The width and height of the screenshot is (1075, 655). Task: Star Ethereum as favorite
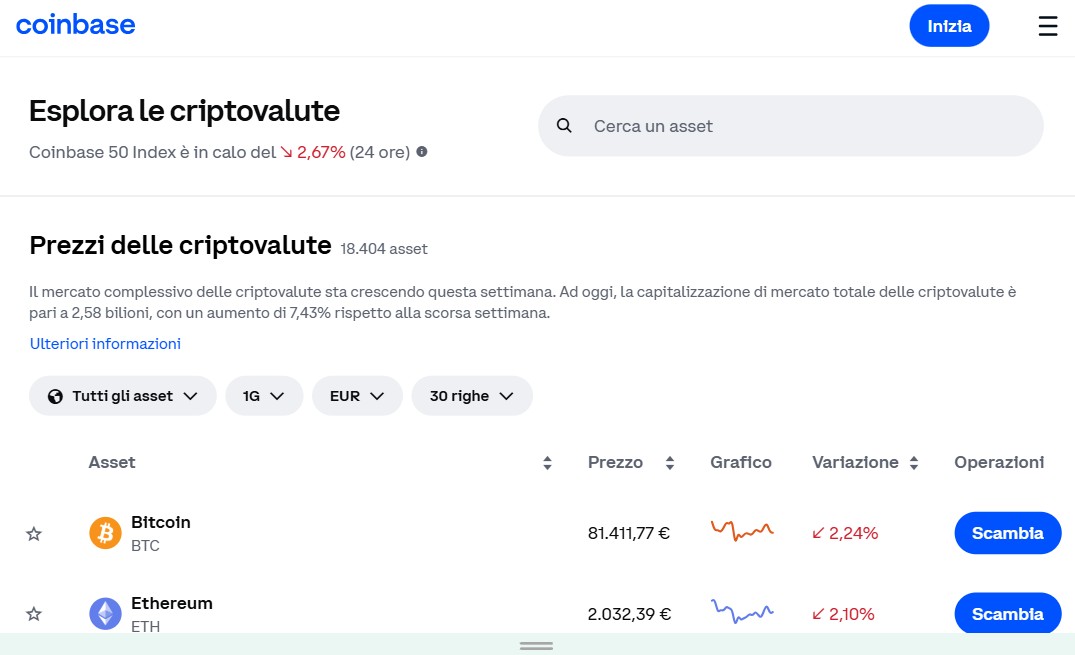(x=34, y=614)
